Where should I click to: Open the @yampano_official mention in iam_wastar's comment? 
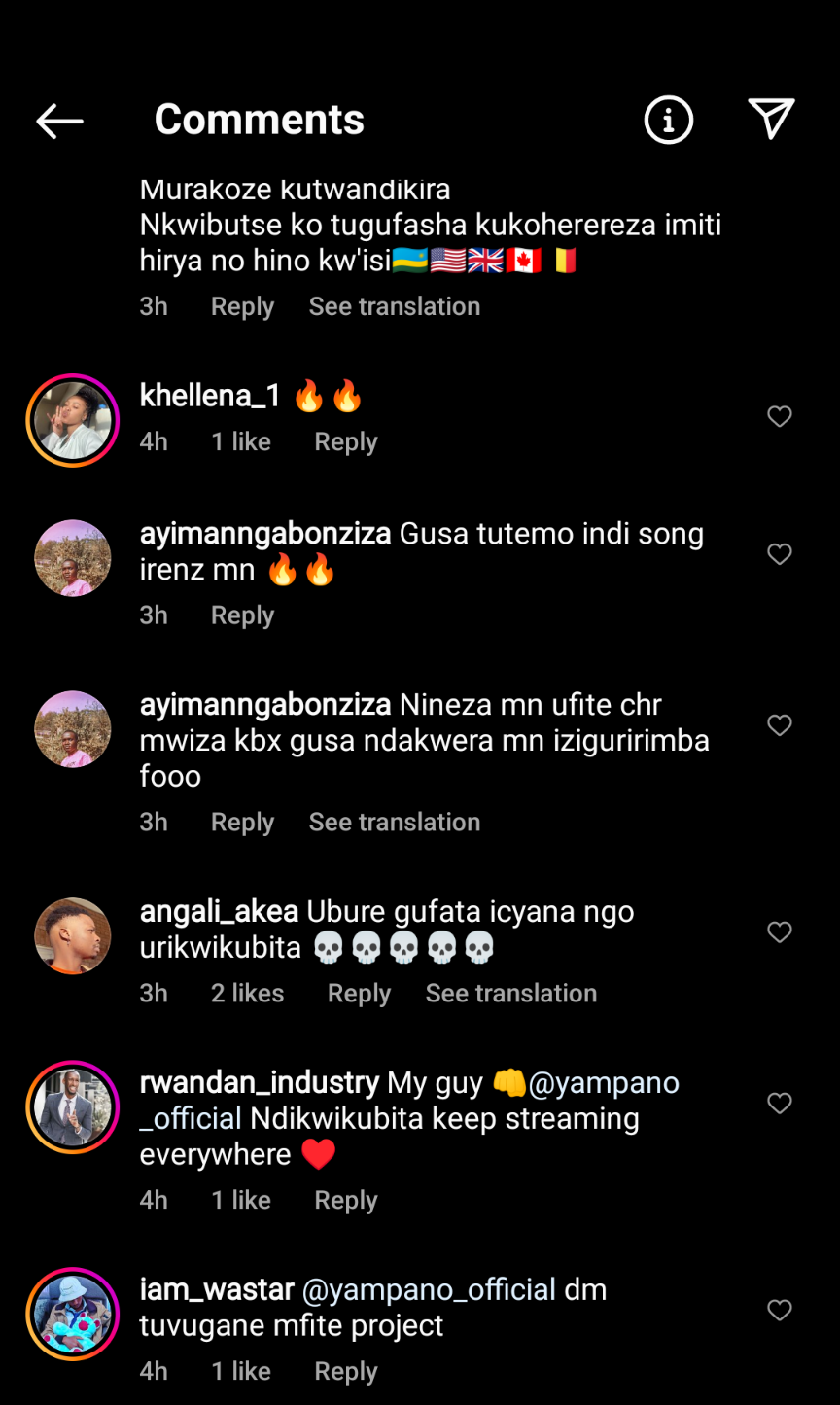point(429,1290)
